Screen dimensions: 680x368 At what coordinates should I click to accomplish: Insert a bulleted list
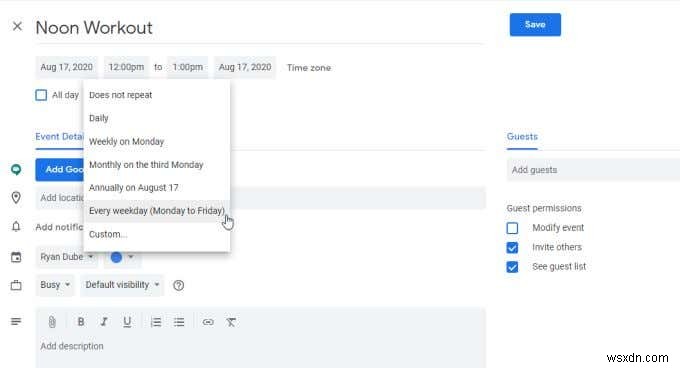coord(179,322)
